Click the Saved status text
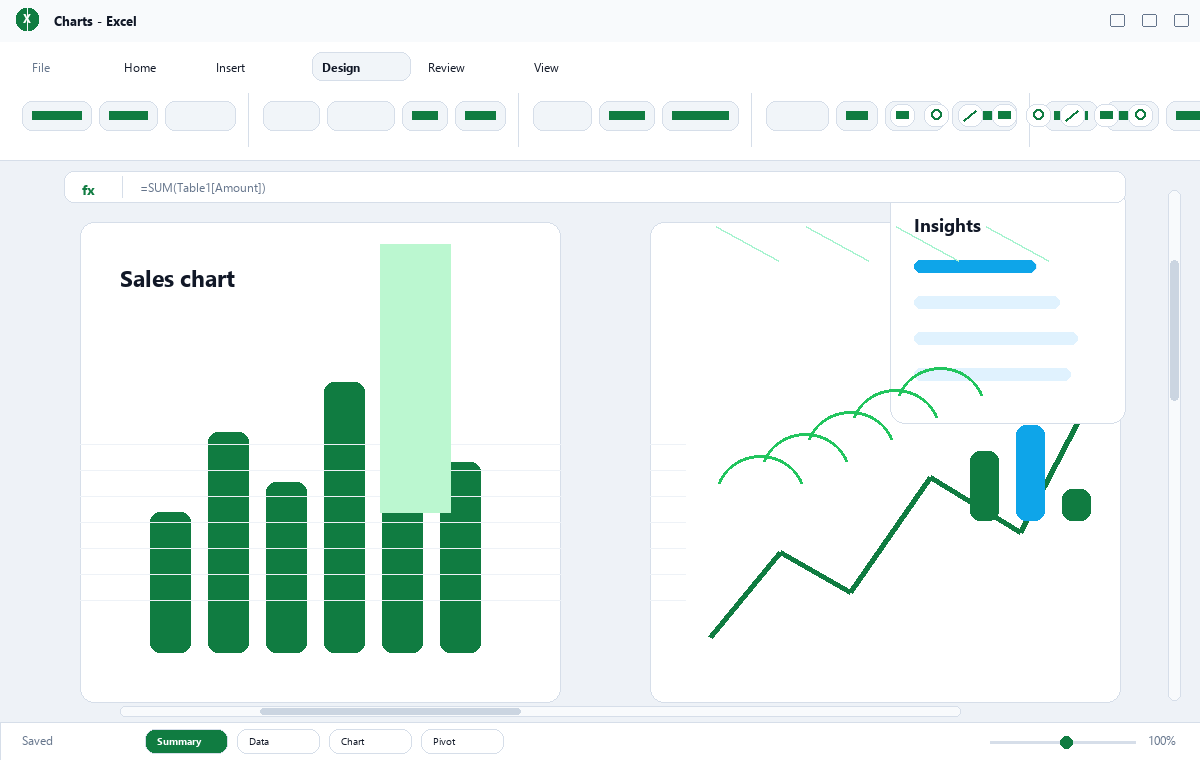This screenshot has width=1200, height=760. [37, 741]
